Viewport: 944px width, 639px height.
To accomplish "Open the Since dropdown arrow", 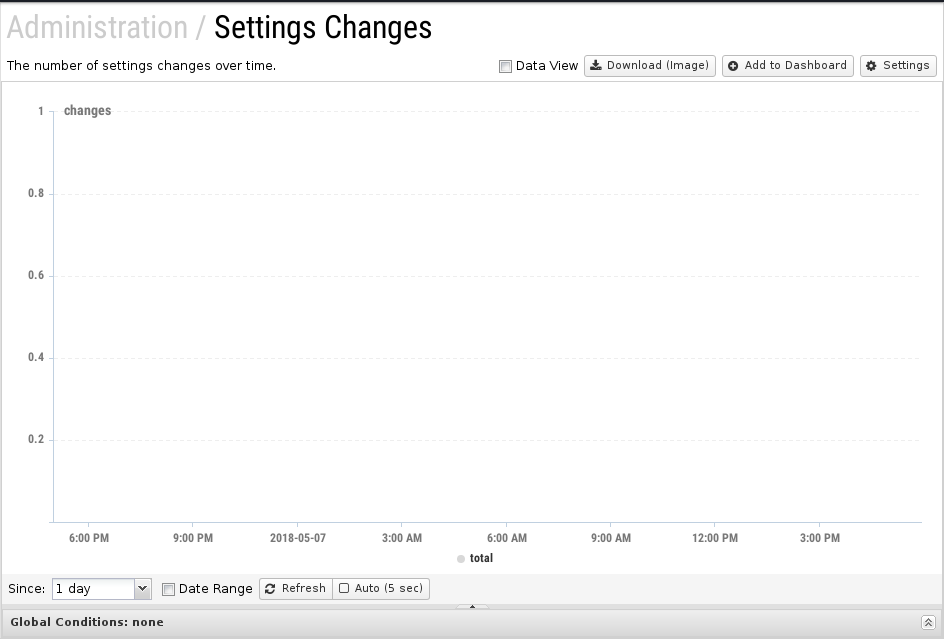I will [x=142, y=588].
